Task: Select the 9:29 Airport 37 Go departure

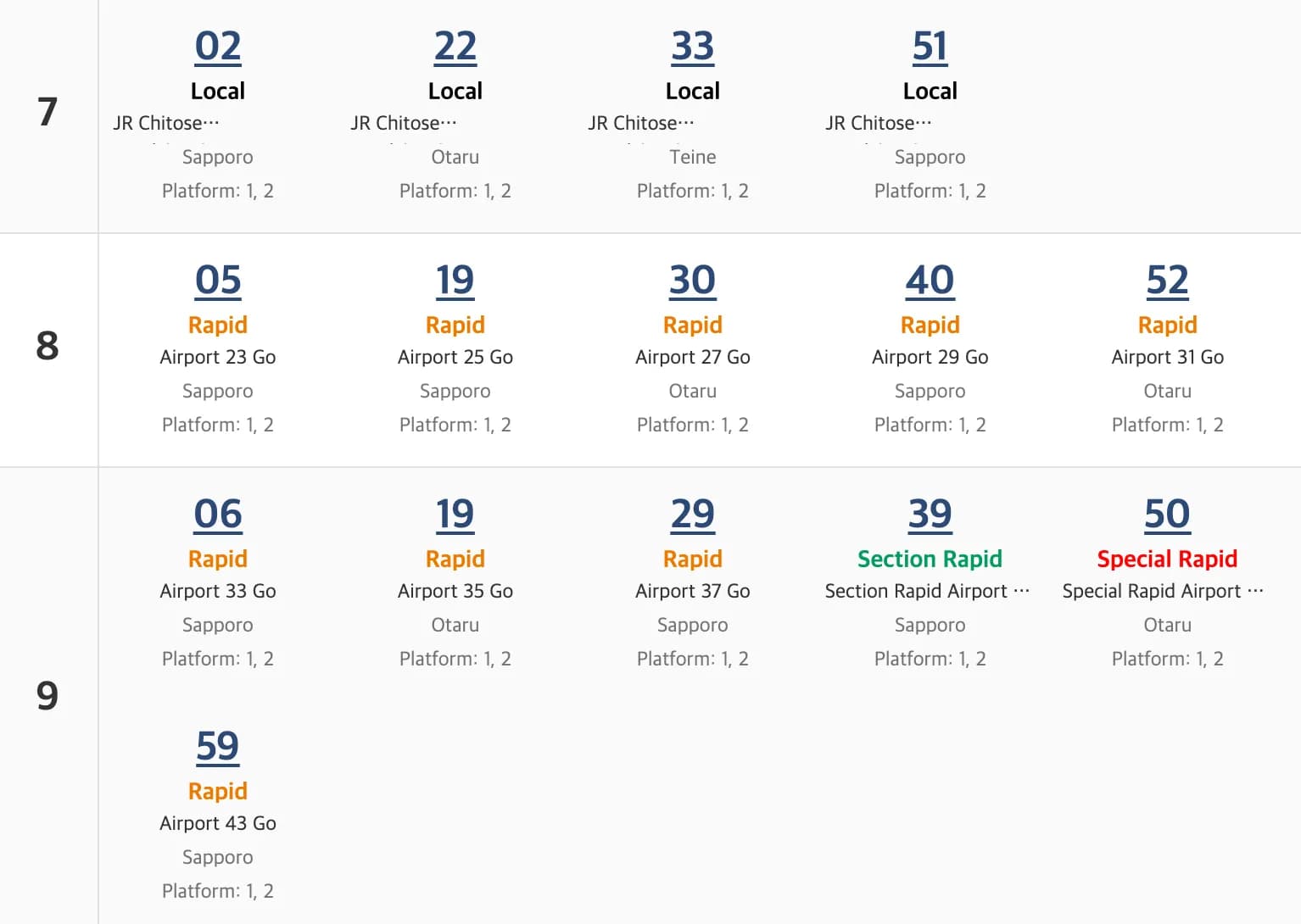Action: (693, 515)
